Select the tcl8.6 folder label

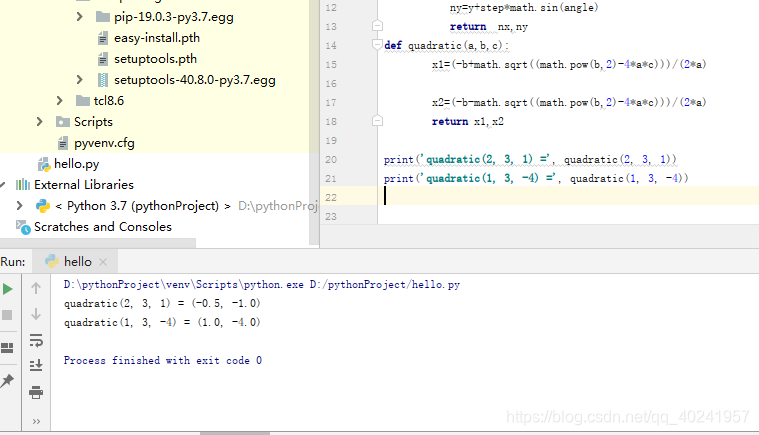(x=109, y=101)
